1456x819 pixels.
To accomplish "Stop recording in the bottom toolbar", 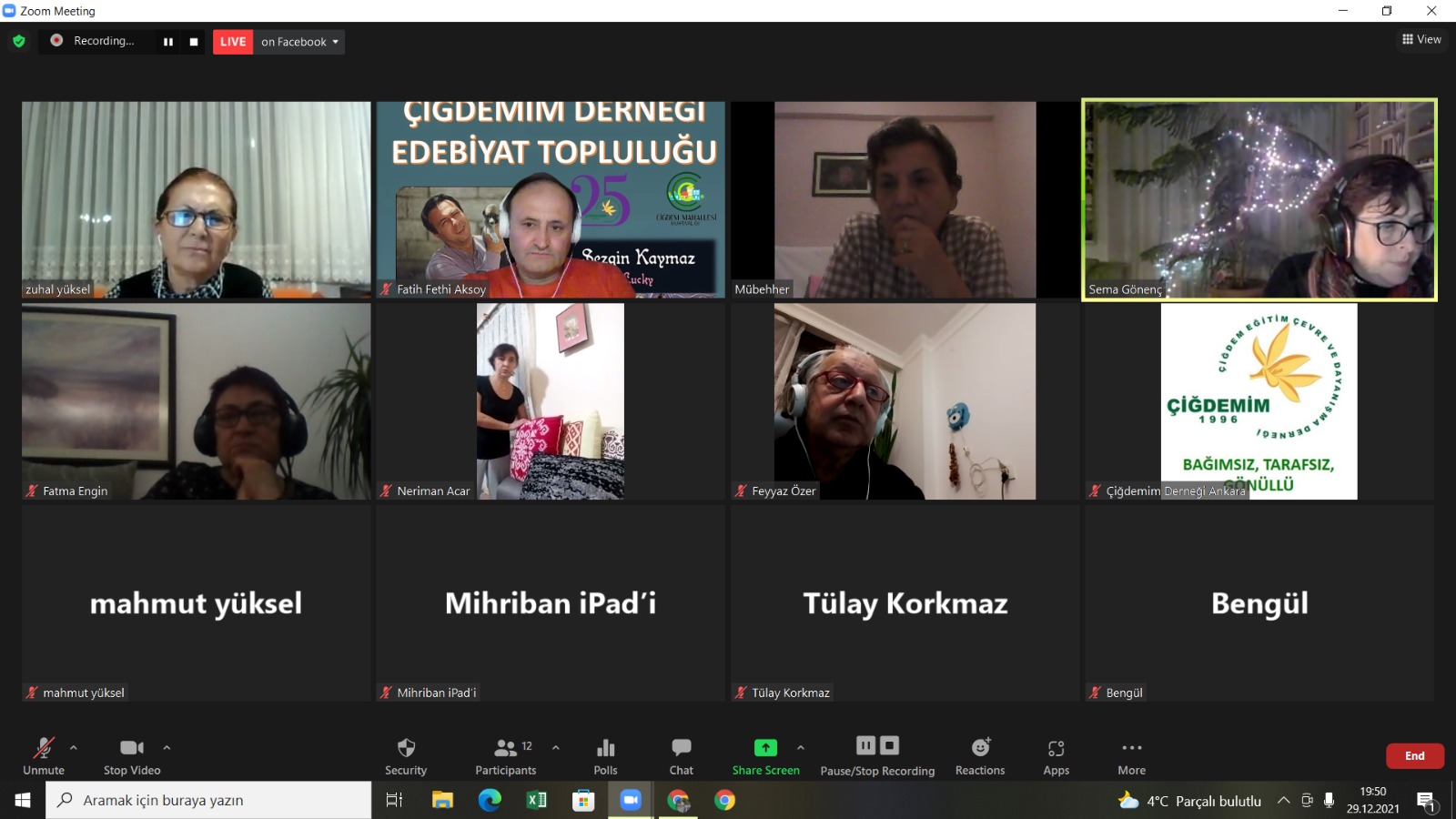I will click(x=890, y=745).
